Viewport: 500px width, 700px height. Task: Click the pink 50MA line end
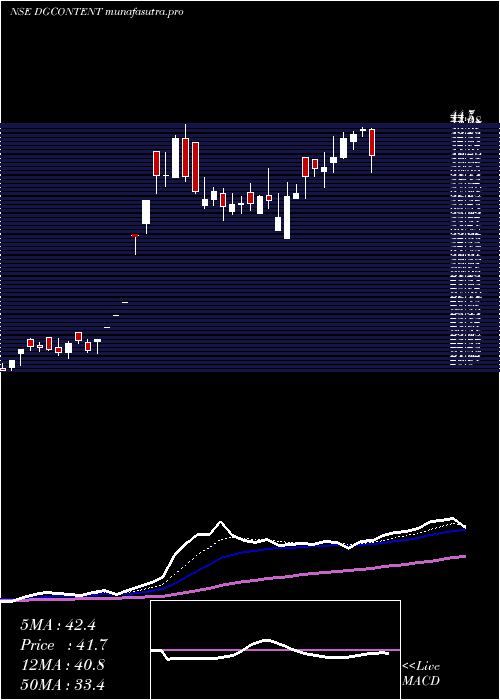pos(464,556)
